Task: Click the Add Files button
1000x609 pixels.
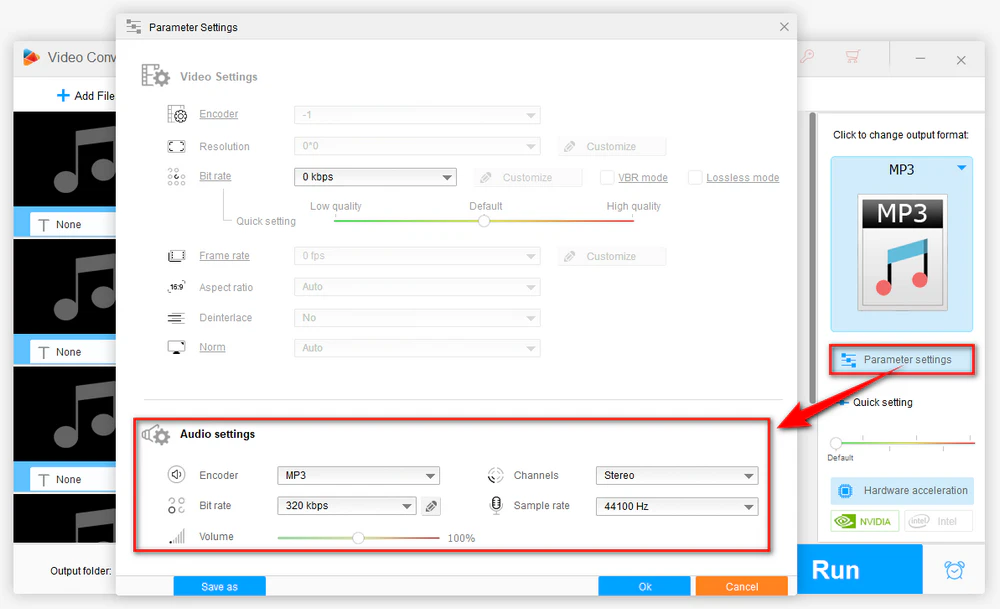Action: [x=85, y=96]
